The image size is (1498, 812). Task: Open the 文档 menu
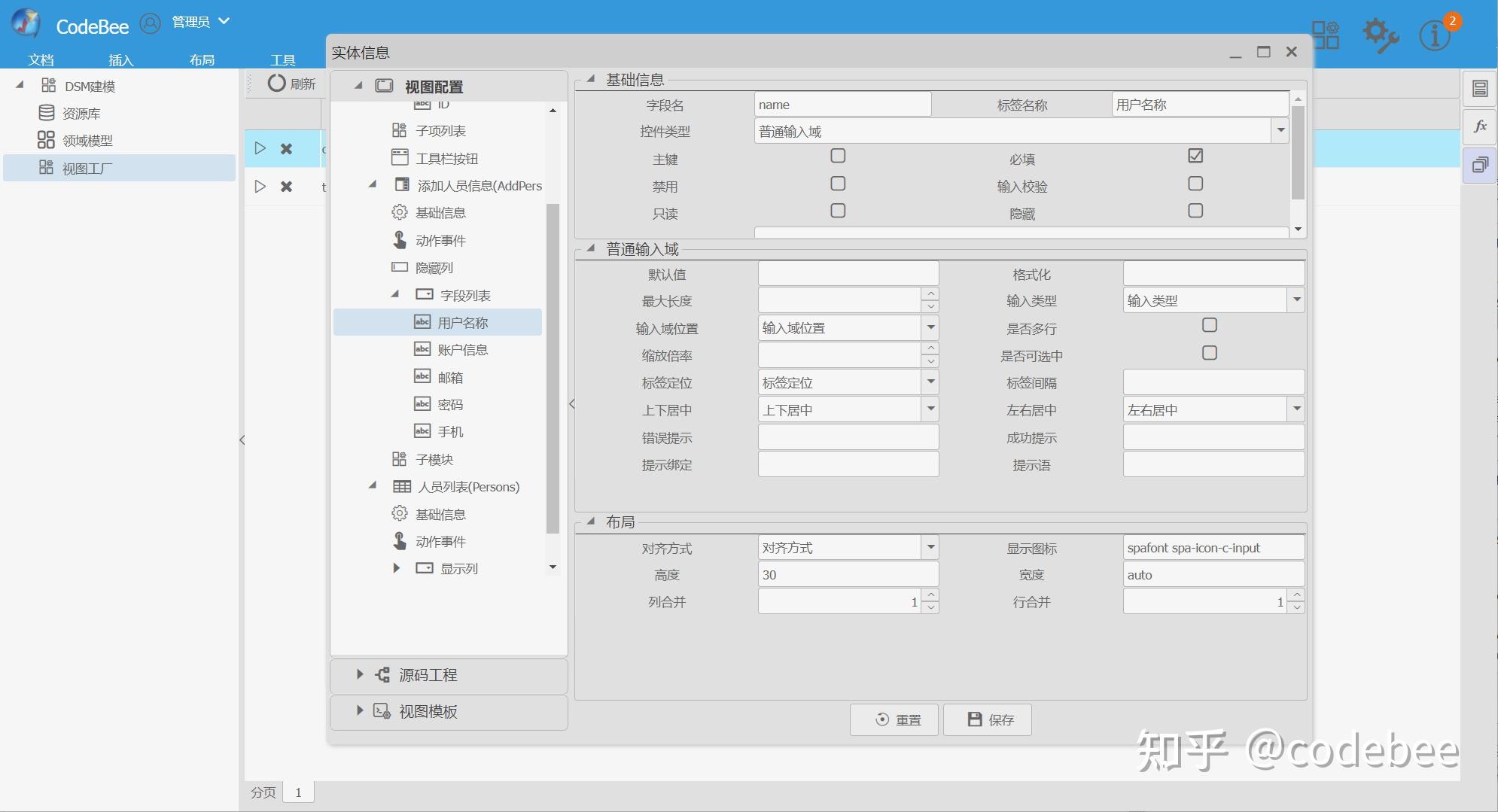[x=41, y=60]
